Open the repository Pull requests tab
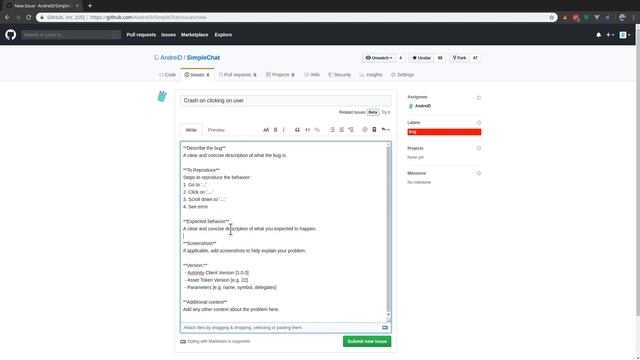The height and width of the screenshot is (360, 640). [238, 75]
